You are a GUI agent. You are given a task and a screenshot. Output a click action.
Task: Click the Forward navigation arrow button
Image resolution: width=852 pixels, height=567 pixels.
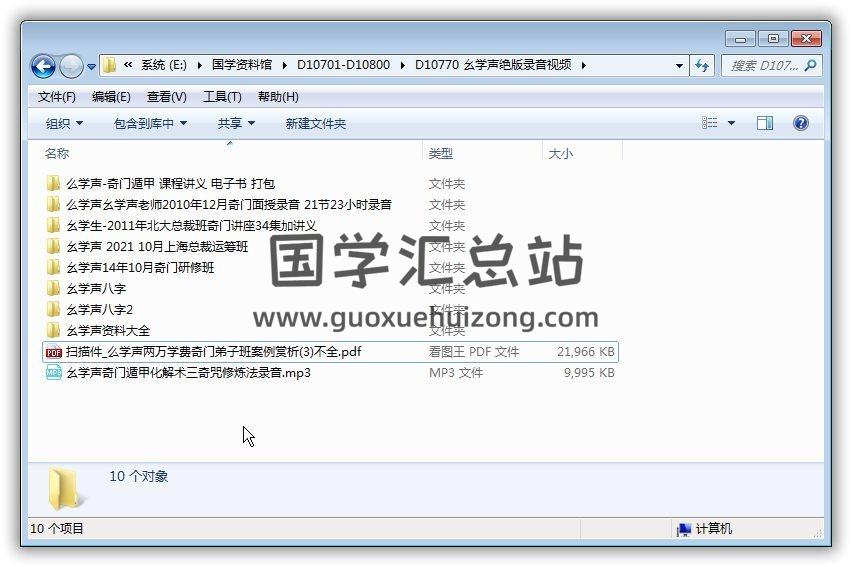pyautogui.click(x=71, y=66)
